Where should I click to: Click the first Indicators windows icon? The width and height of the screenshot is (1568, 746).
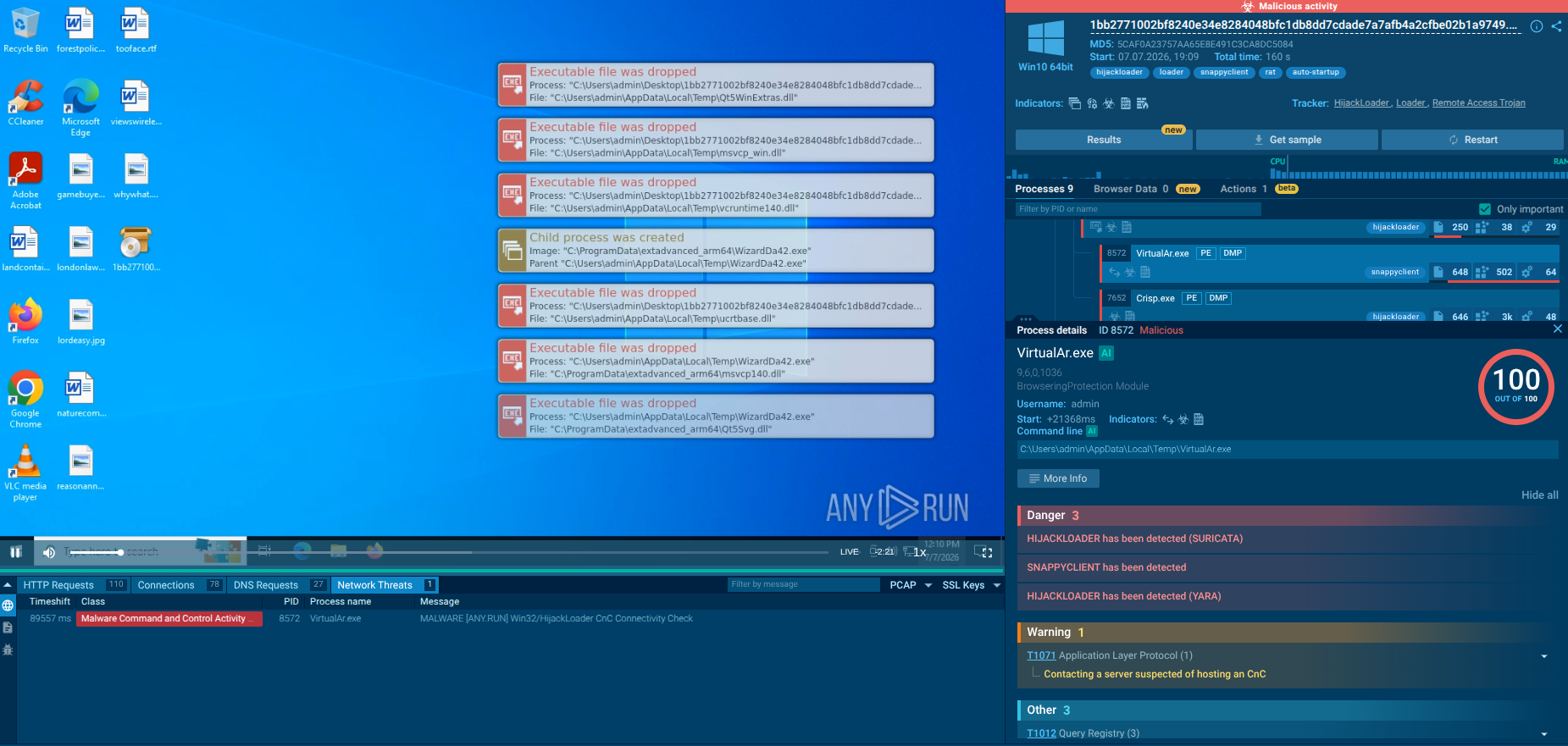click(x=1074, y=103)
